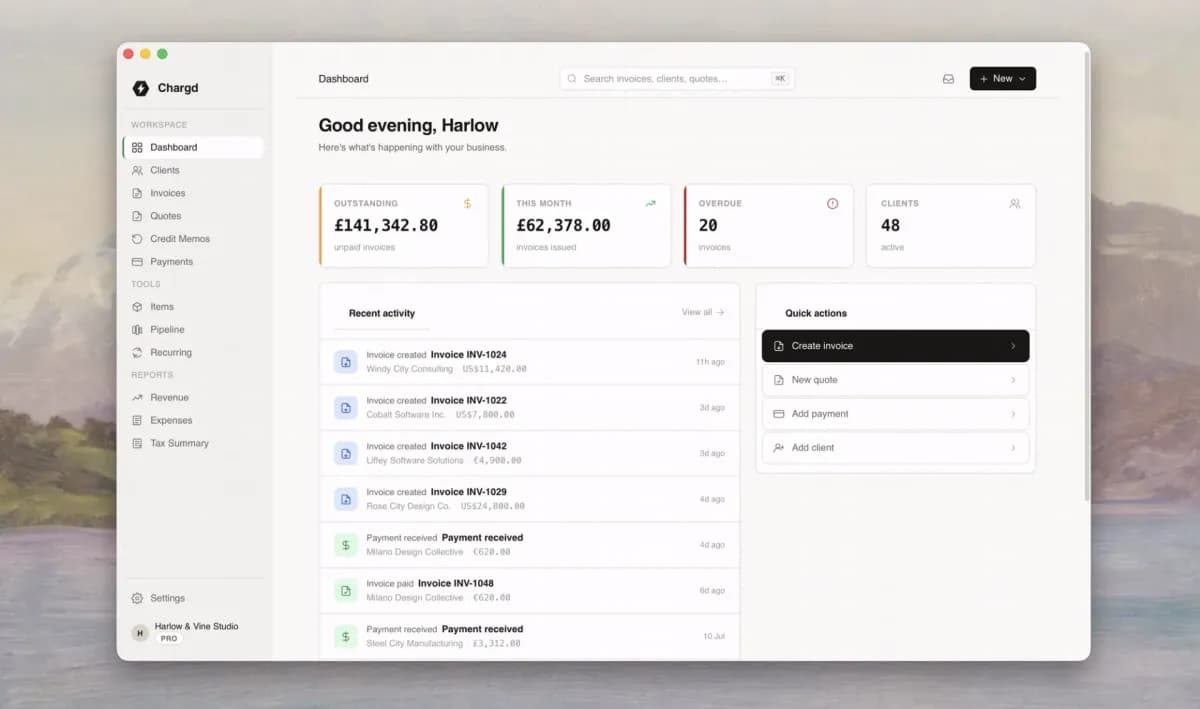Click the invoice icon for INV-1029
This screenshot has width=1200, height=709.
(x=345, y=499)
